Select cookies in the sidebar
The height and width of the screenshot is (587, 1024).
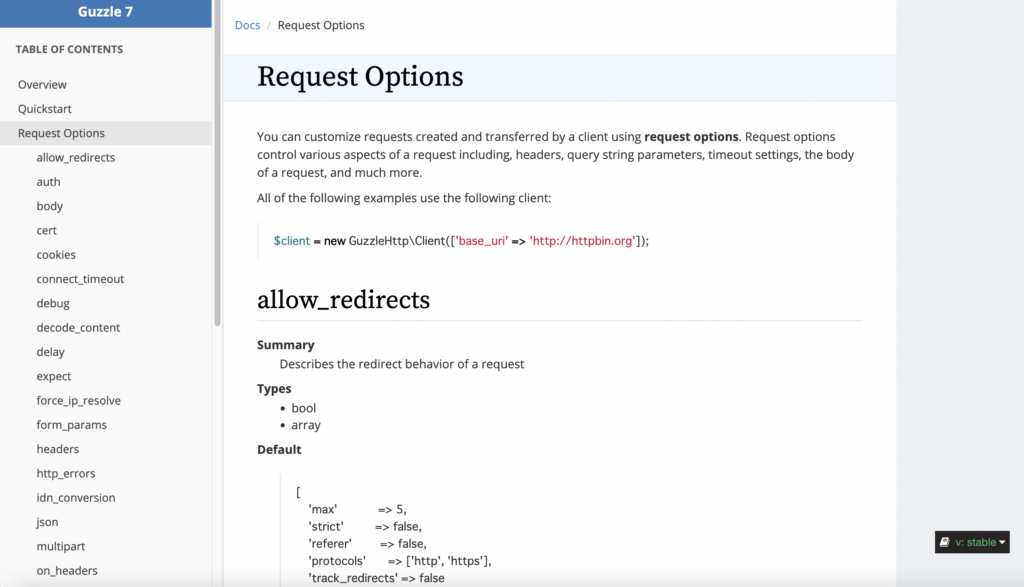(56, 255)
